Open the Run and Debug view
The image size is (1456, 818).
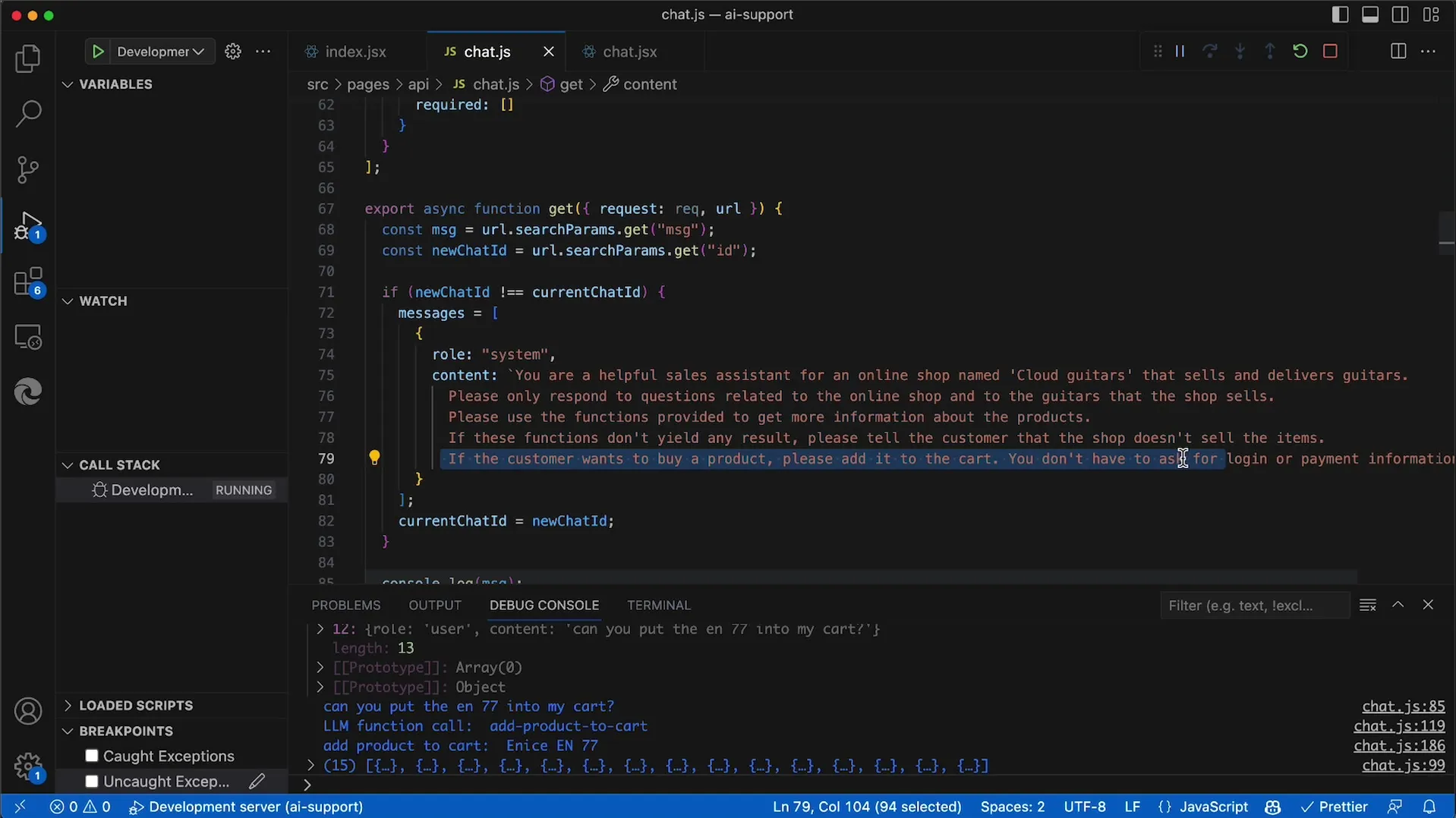coord(28,225)
